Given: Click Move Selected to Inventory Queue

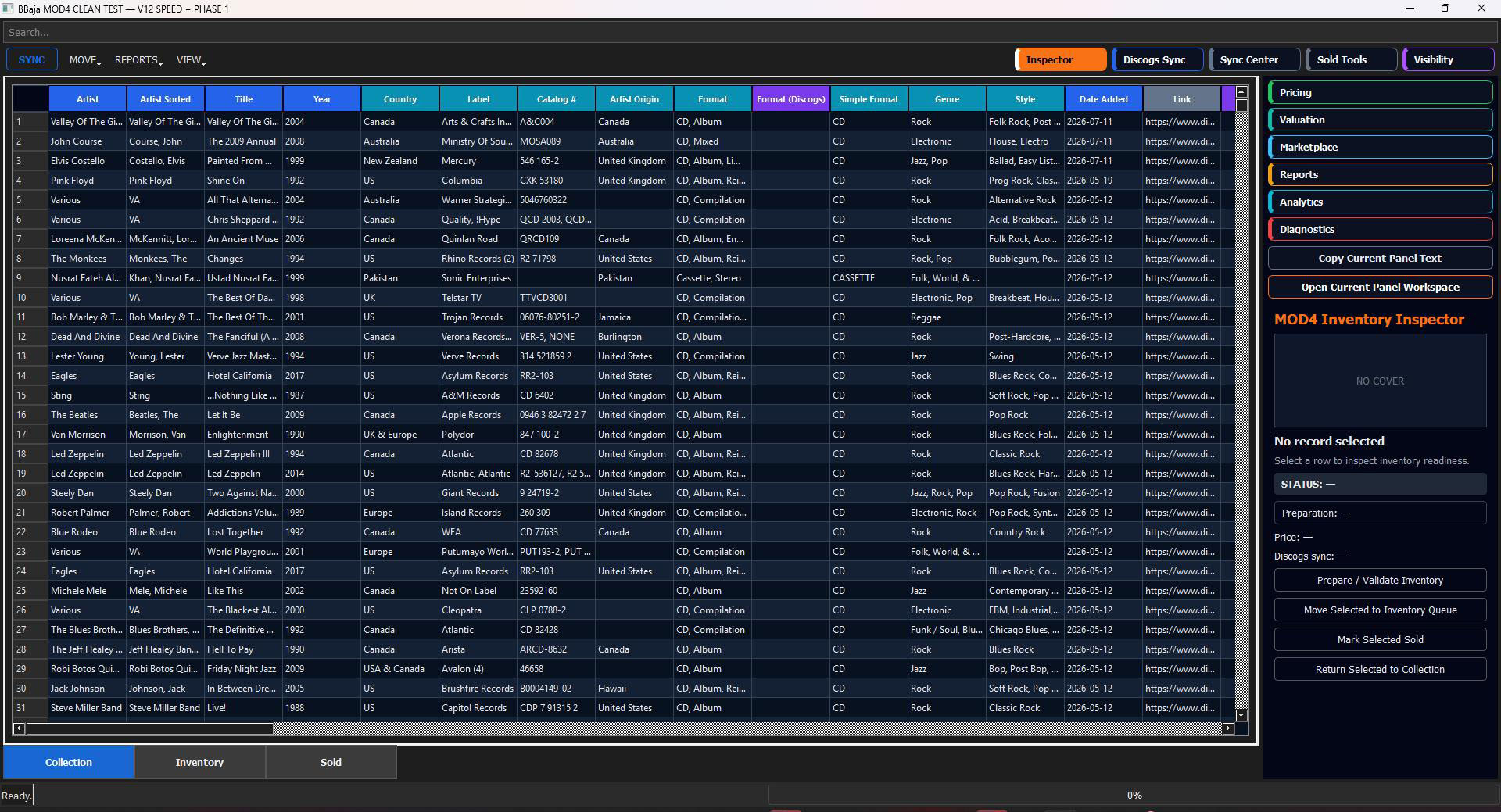Looking at the screenshot, I should point(1380,610).
